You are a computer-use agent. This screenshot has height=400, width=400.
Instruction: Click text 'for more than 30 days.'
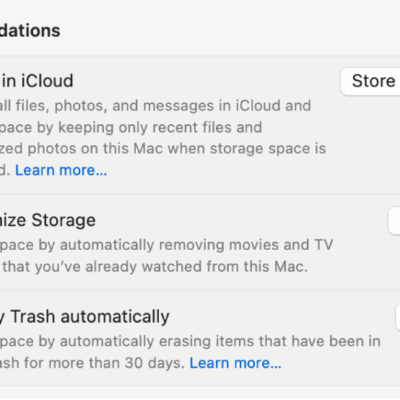click(x=104, y=363)
